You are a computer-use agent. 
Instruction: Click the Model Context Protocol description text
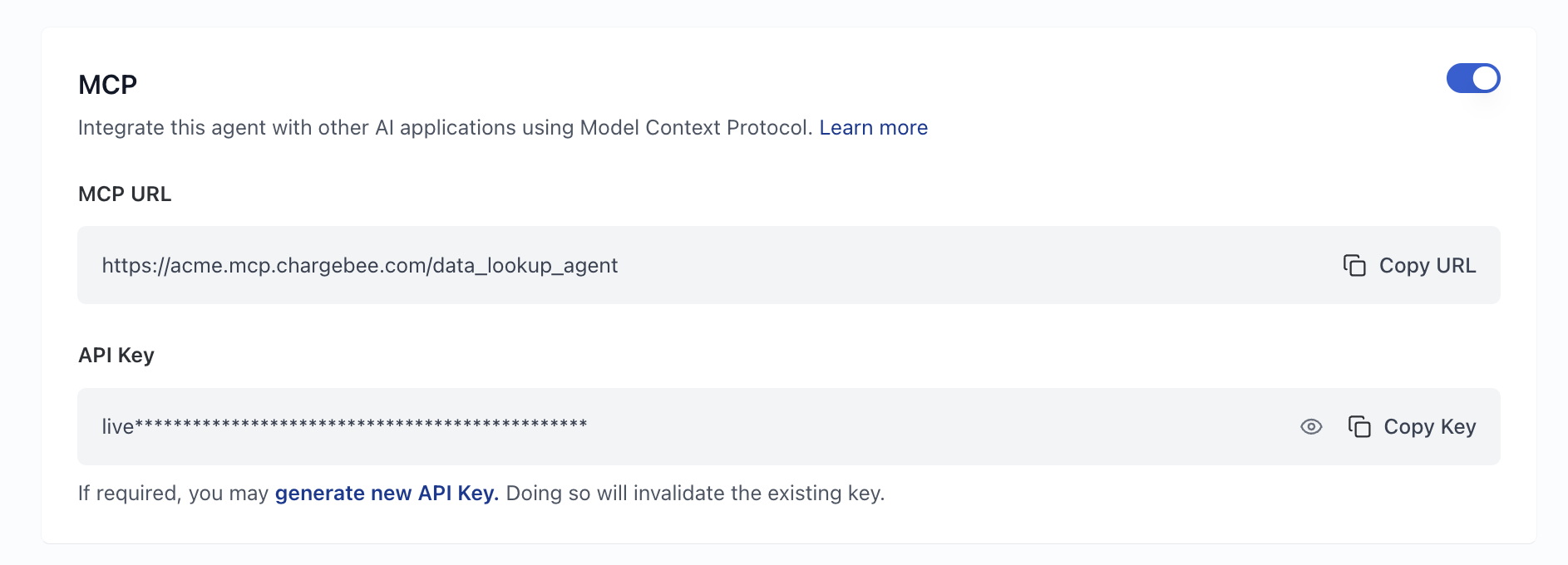445,127
